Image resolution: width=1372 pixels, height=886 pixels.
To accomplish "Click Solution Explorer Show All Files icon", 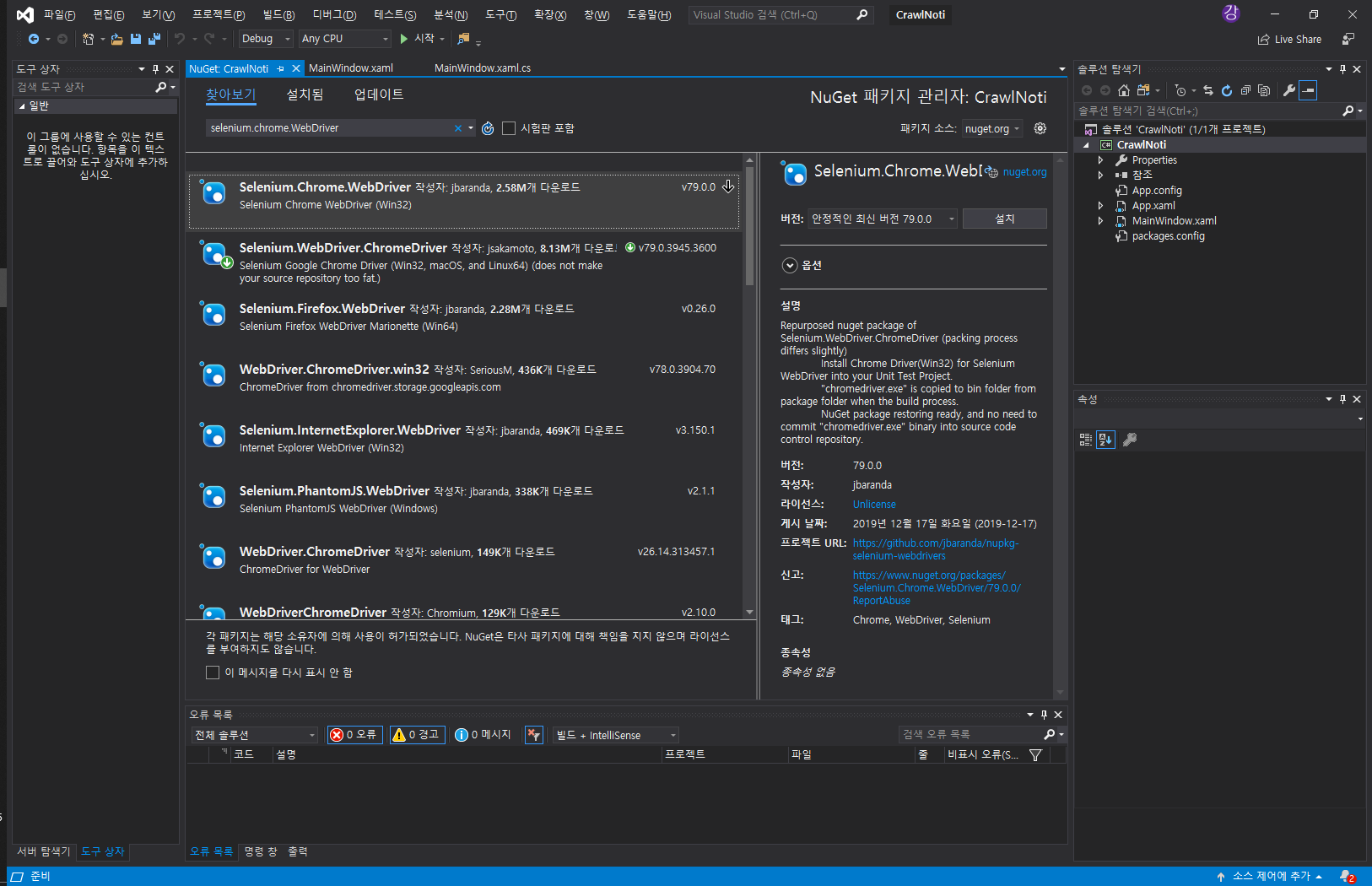I will coord(1264,90).
